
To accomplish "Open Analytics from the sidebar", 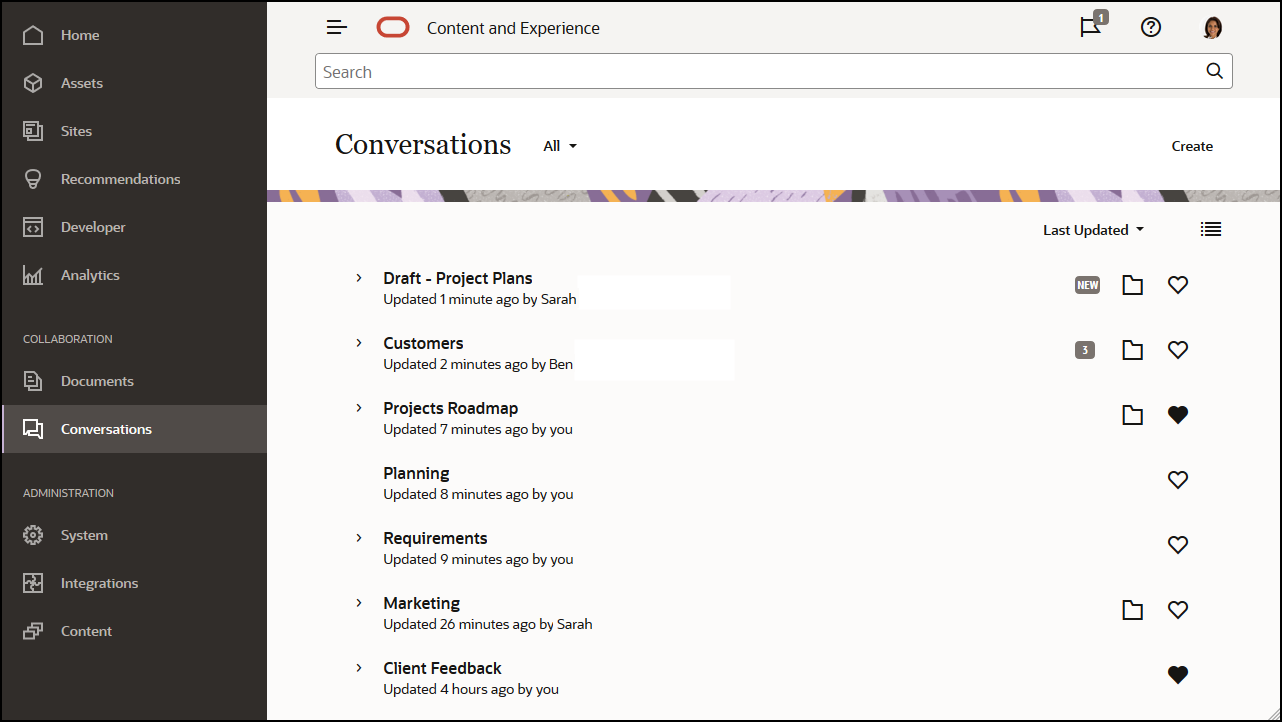I will tap(90, 275).
